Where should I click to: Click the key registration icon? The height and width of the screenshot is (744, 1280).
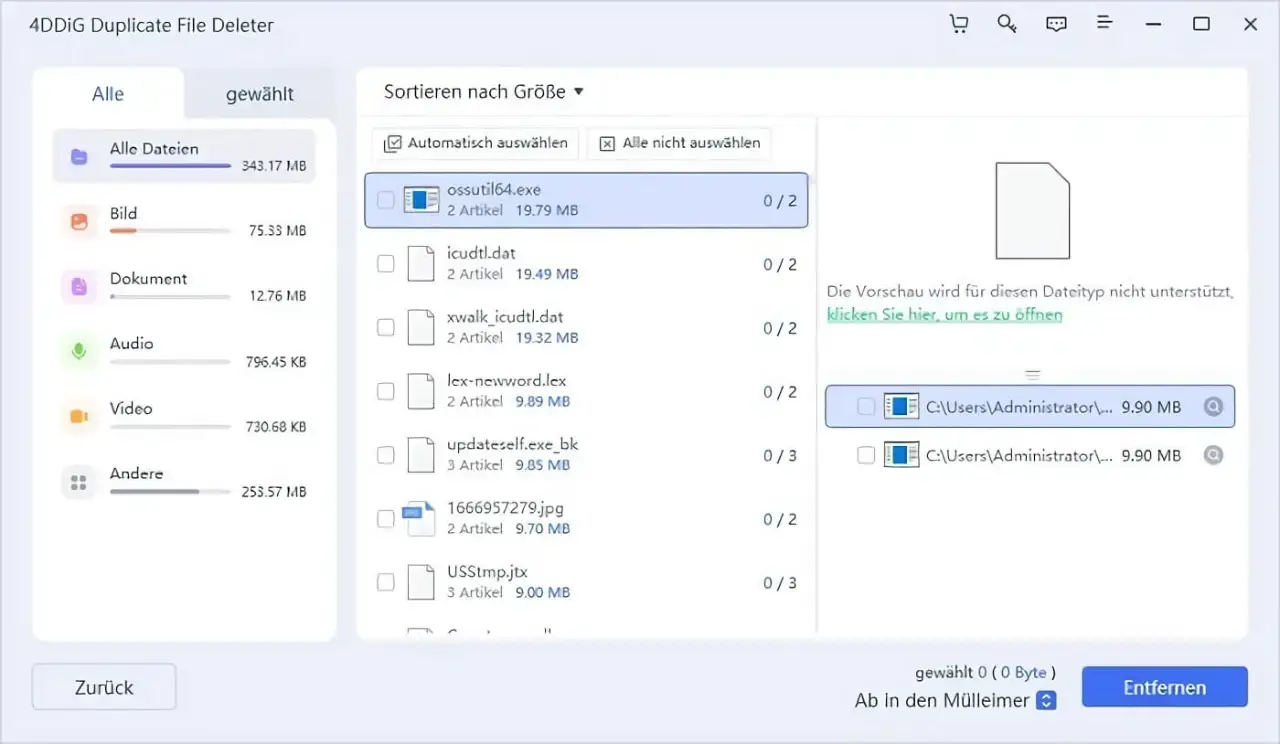1007,24
